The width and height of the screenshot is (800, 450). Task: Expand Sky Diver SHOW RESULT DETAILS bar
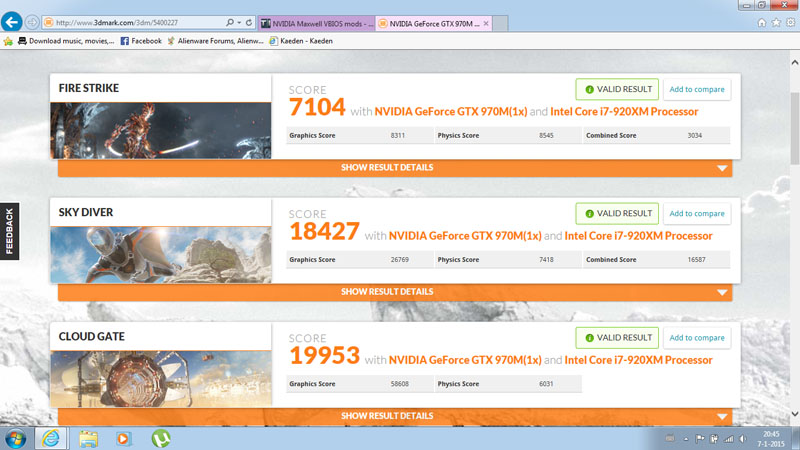(x=395, y=292)
